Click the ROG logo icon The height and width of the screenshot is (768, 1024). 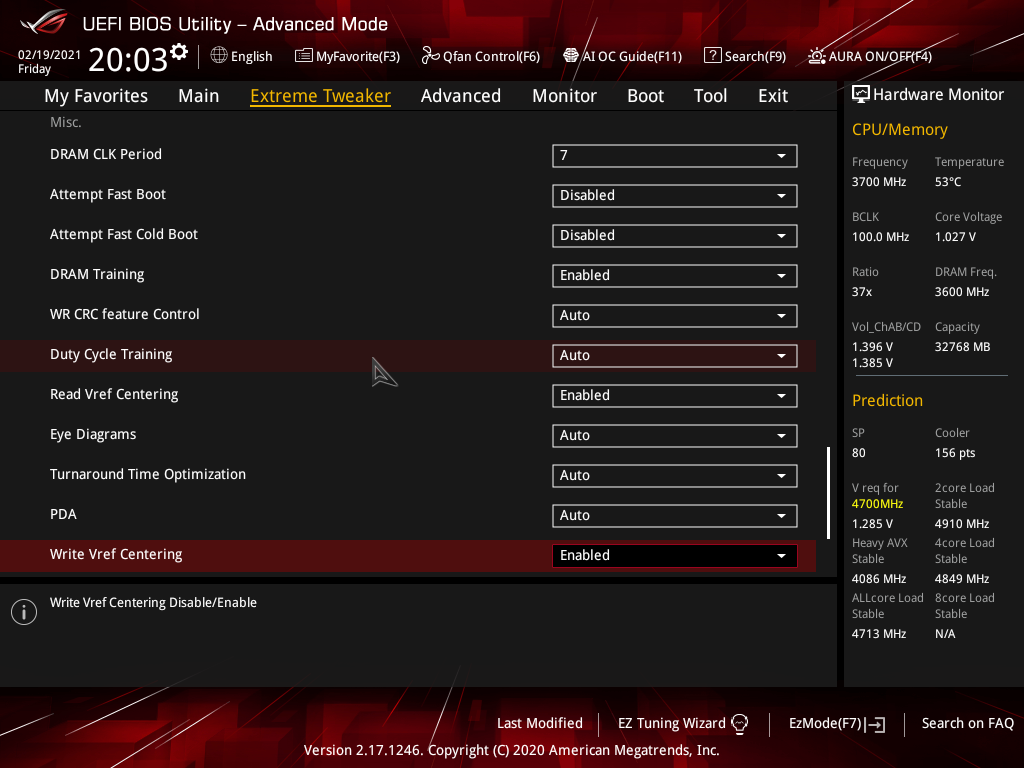pos(43,23)
